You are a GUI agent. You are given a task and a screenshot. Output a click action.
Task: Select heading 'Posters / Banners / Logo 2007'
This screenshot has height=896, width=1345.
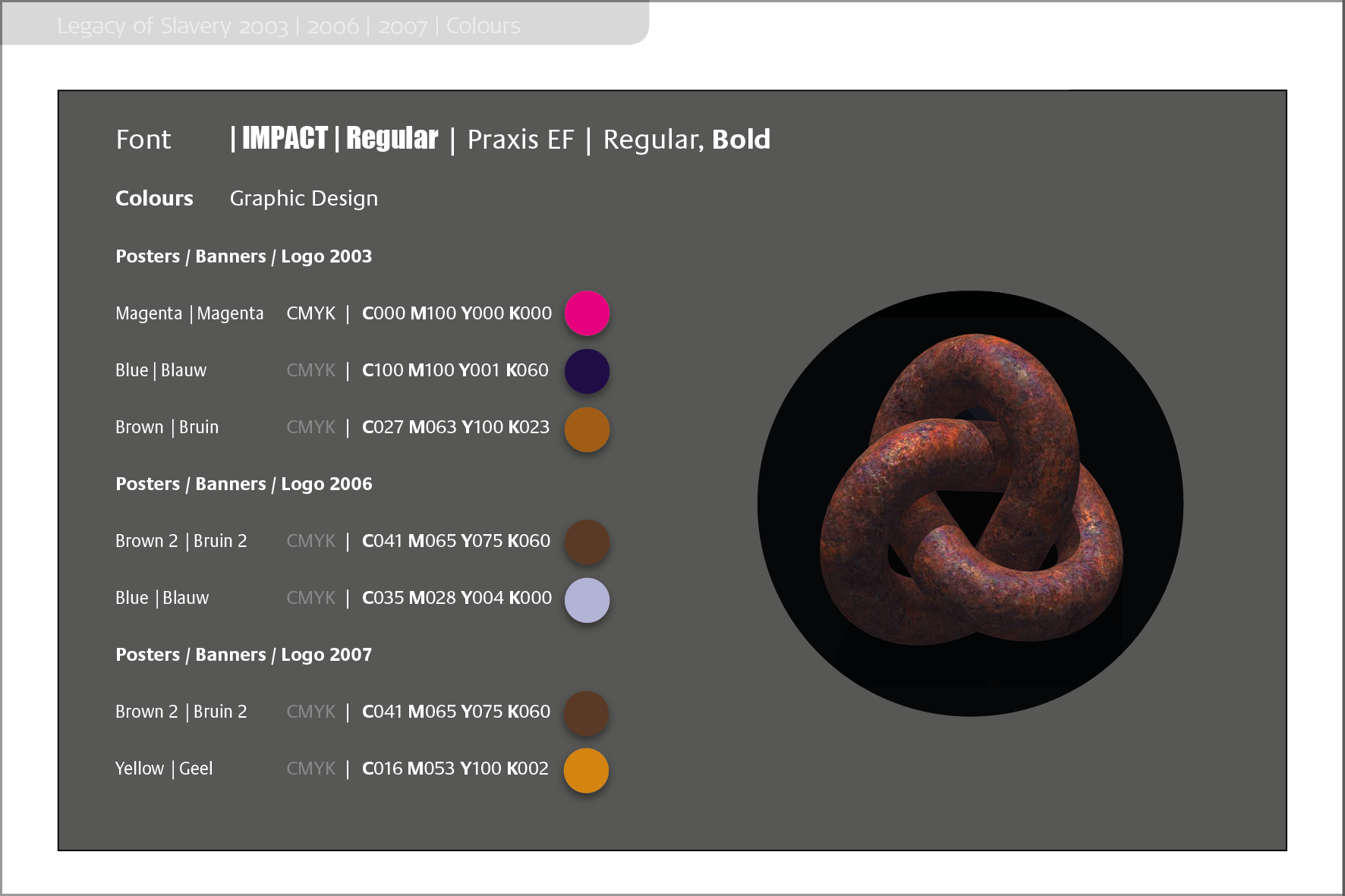[x=244, y=655]
